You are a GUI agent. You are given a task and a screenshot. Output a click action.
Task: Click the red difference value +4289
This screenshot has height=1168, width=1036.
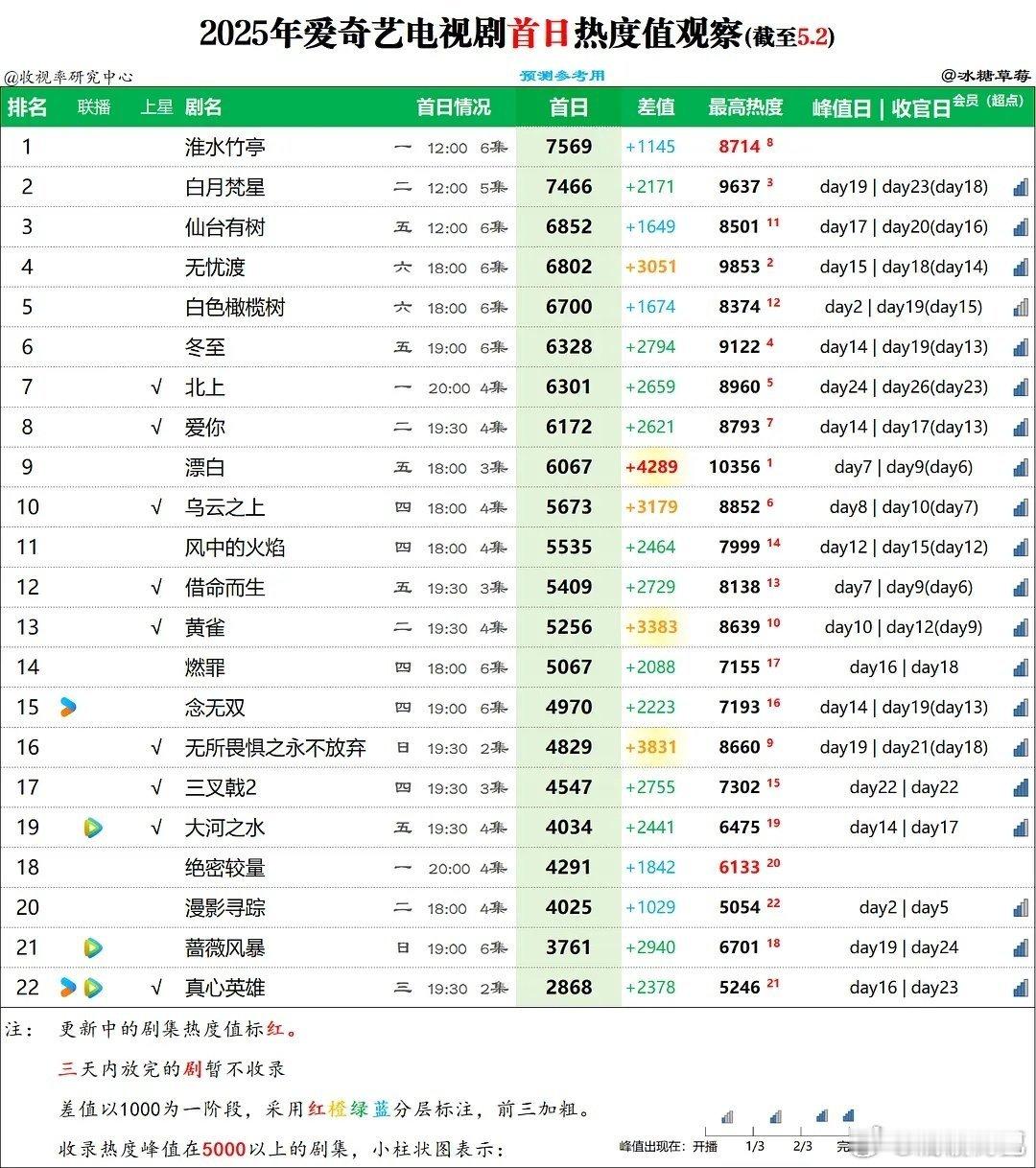(651, 467)
